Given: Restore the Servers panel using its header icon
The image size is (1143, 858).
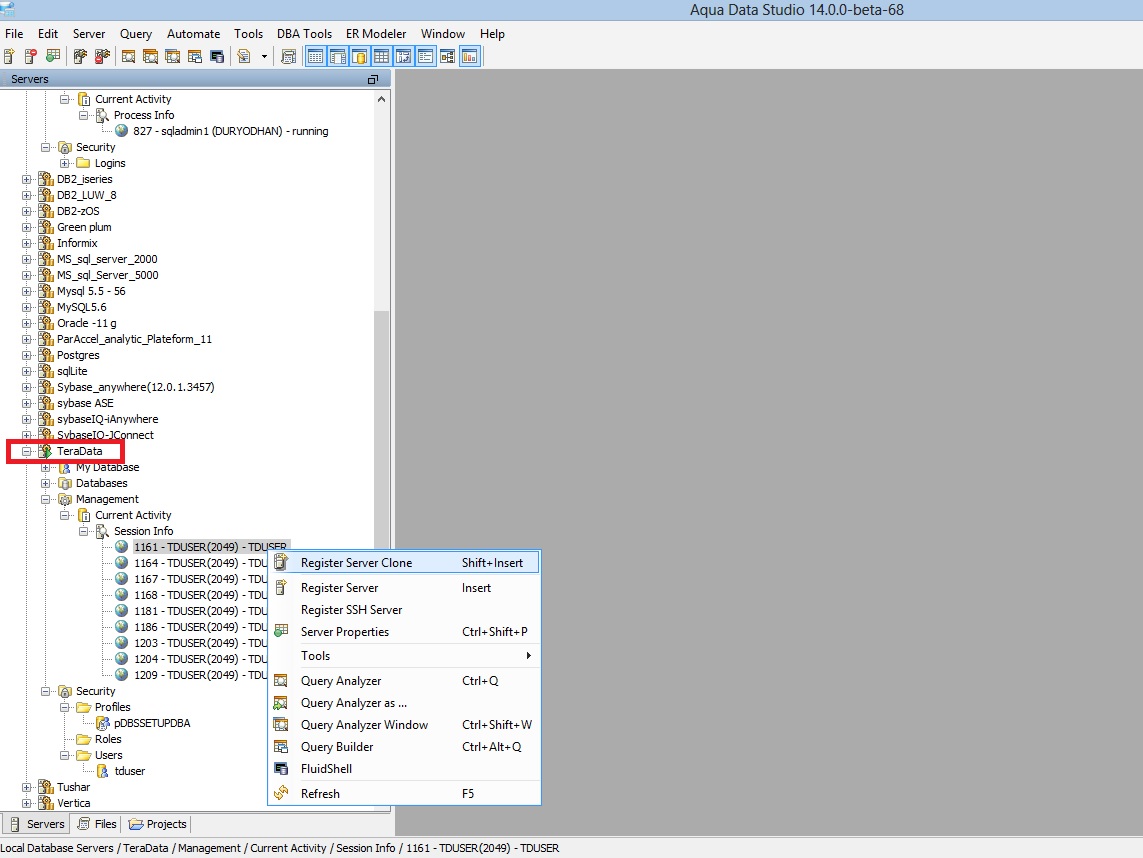Looking at the screenshot, I should click(x=372, y=79).
